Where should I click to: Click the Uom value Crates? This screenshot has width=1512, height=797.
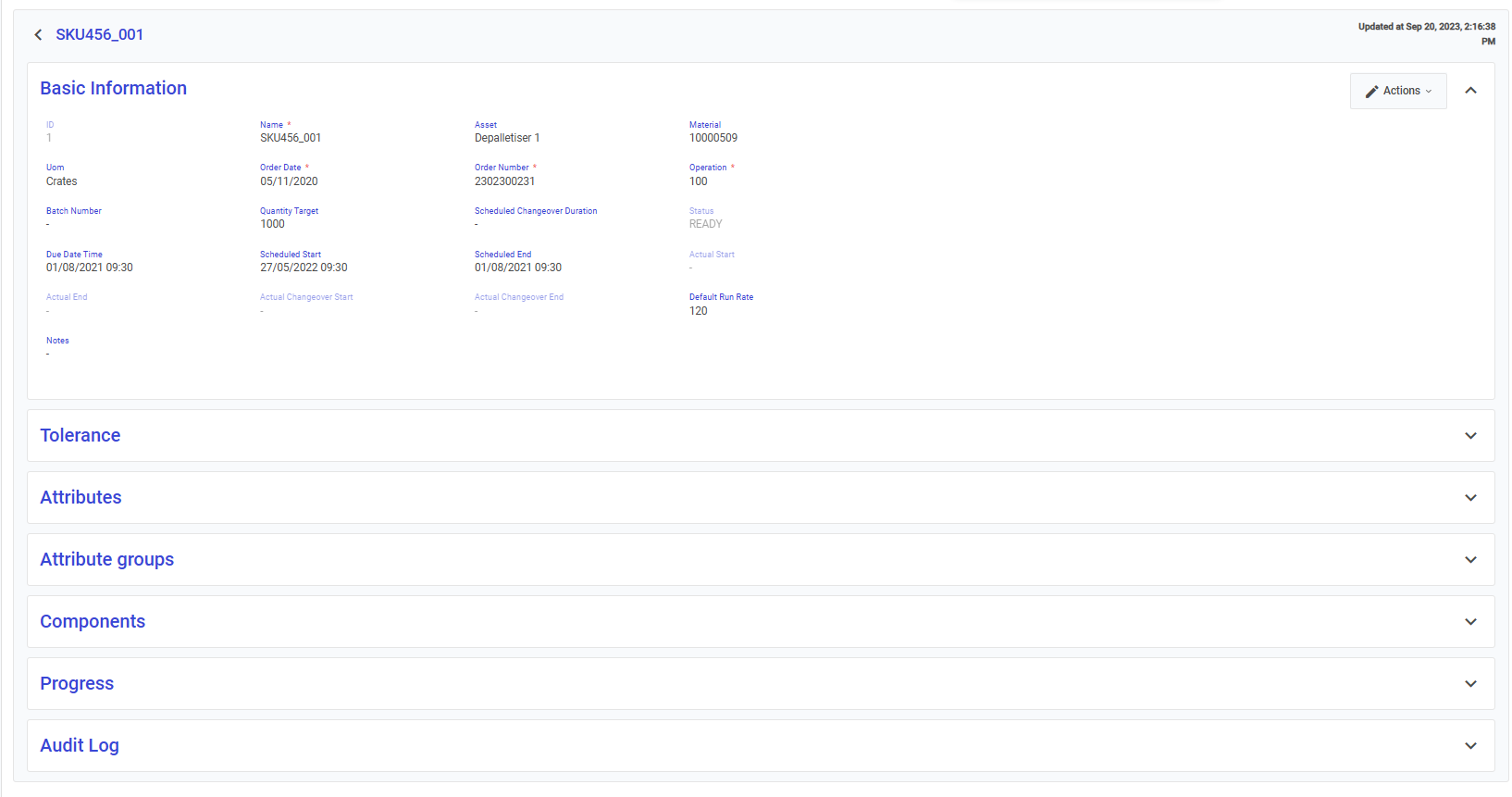point(62,181)
